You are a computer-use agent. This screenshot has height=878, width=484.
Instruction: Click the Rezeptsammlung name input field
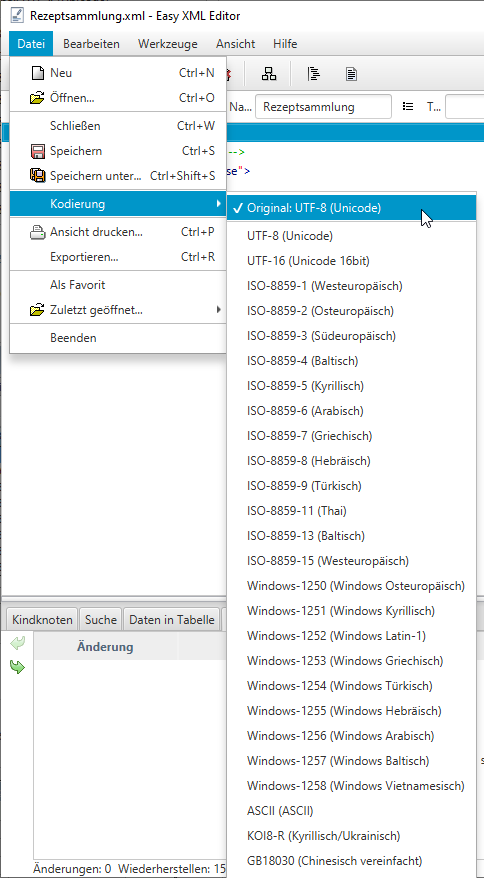(x=323, y=106)
